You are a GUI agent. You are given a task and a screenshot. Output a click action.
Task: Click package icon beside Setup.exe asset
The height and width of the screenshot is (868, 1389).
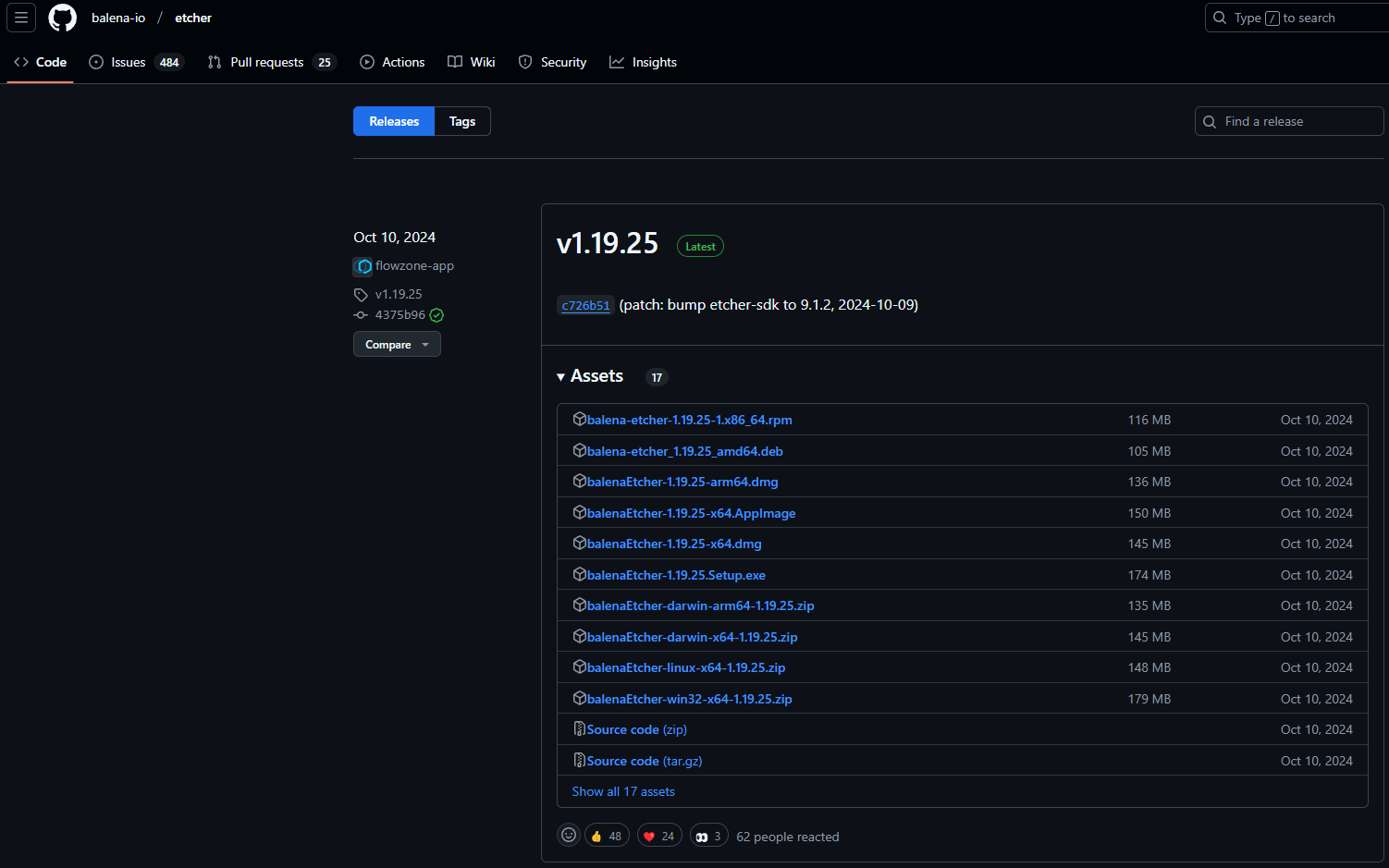pos(580,574)
